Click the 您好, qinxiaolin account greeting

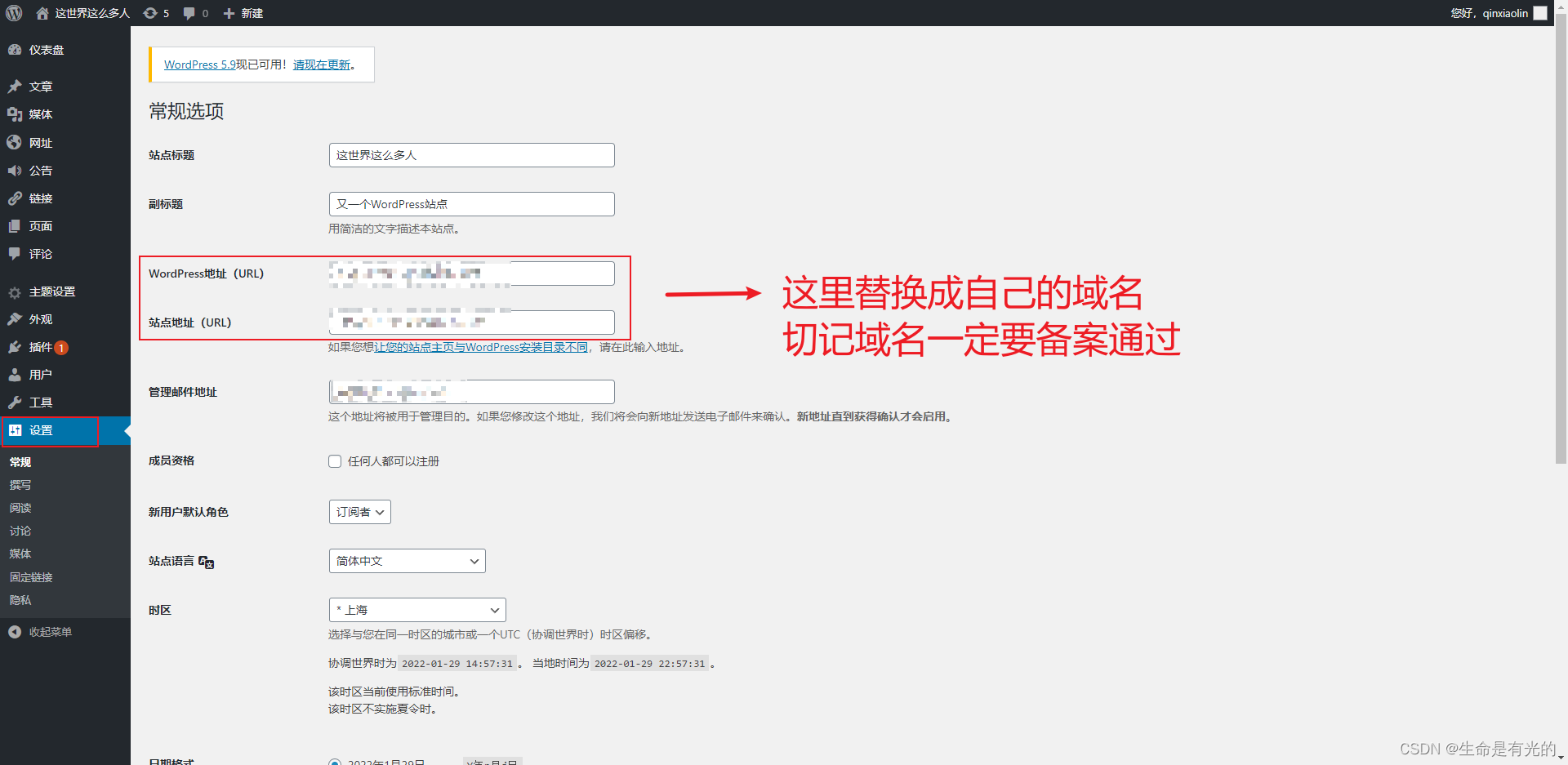1489,13
